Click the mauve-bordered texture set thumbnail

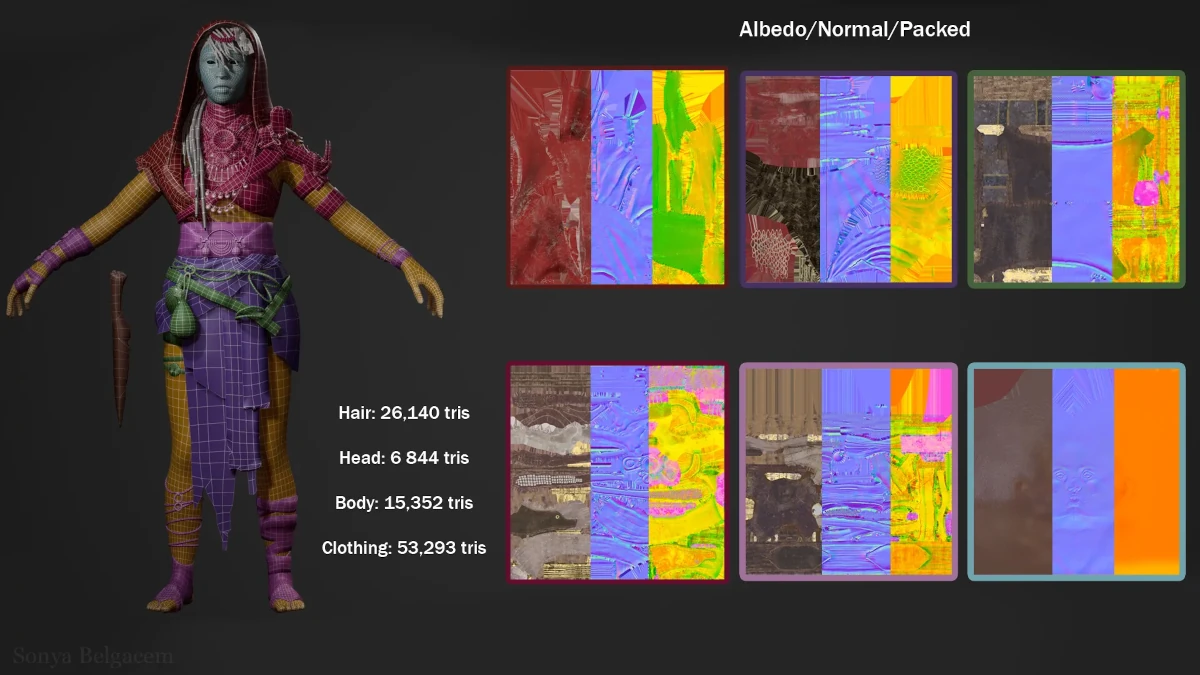[848, 471]
